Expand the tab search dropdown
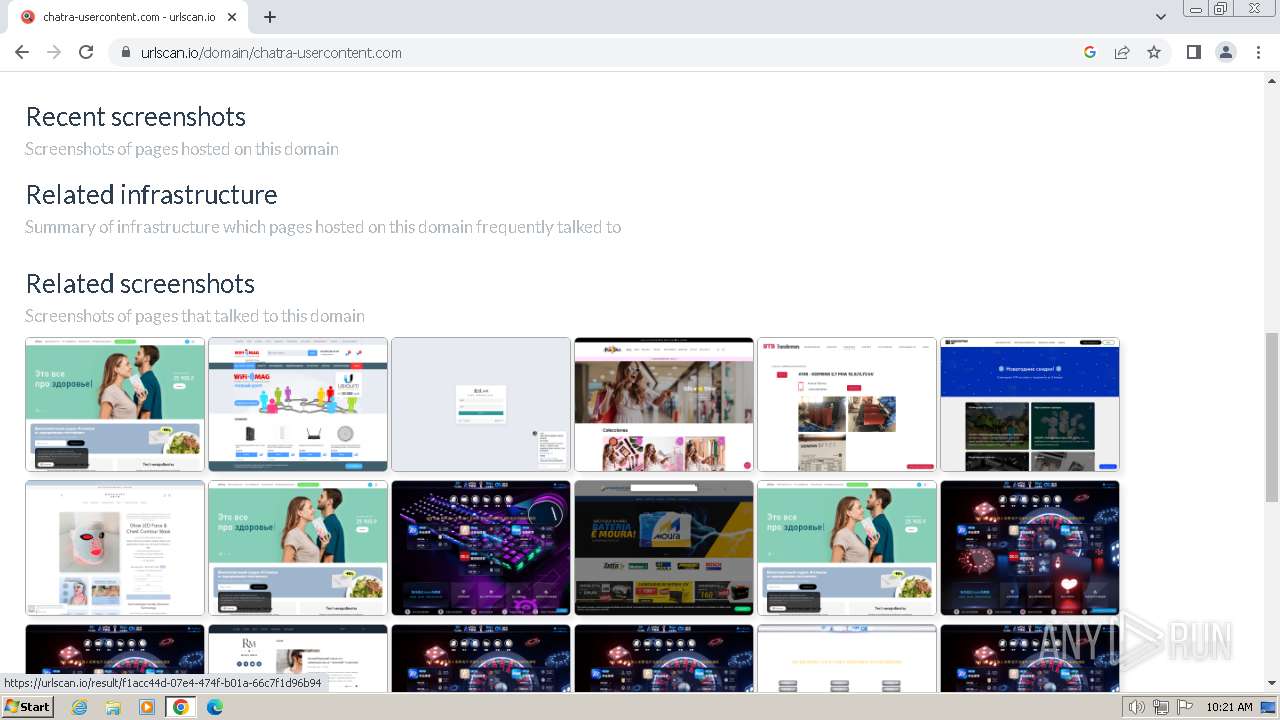 (x=1161, y=17)
